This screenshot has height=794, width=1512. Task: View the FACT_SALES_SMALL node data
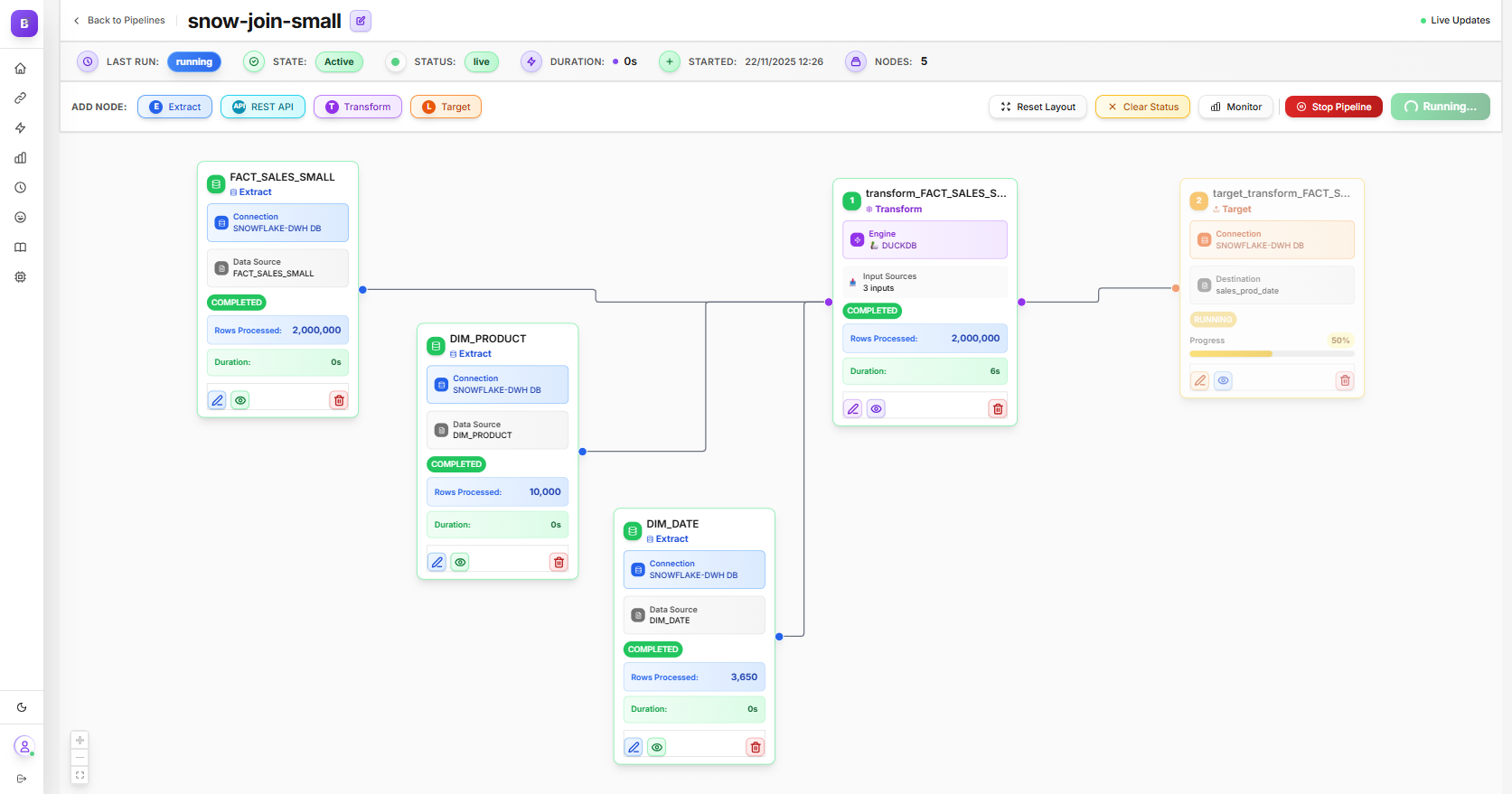[240, 400]
